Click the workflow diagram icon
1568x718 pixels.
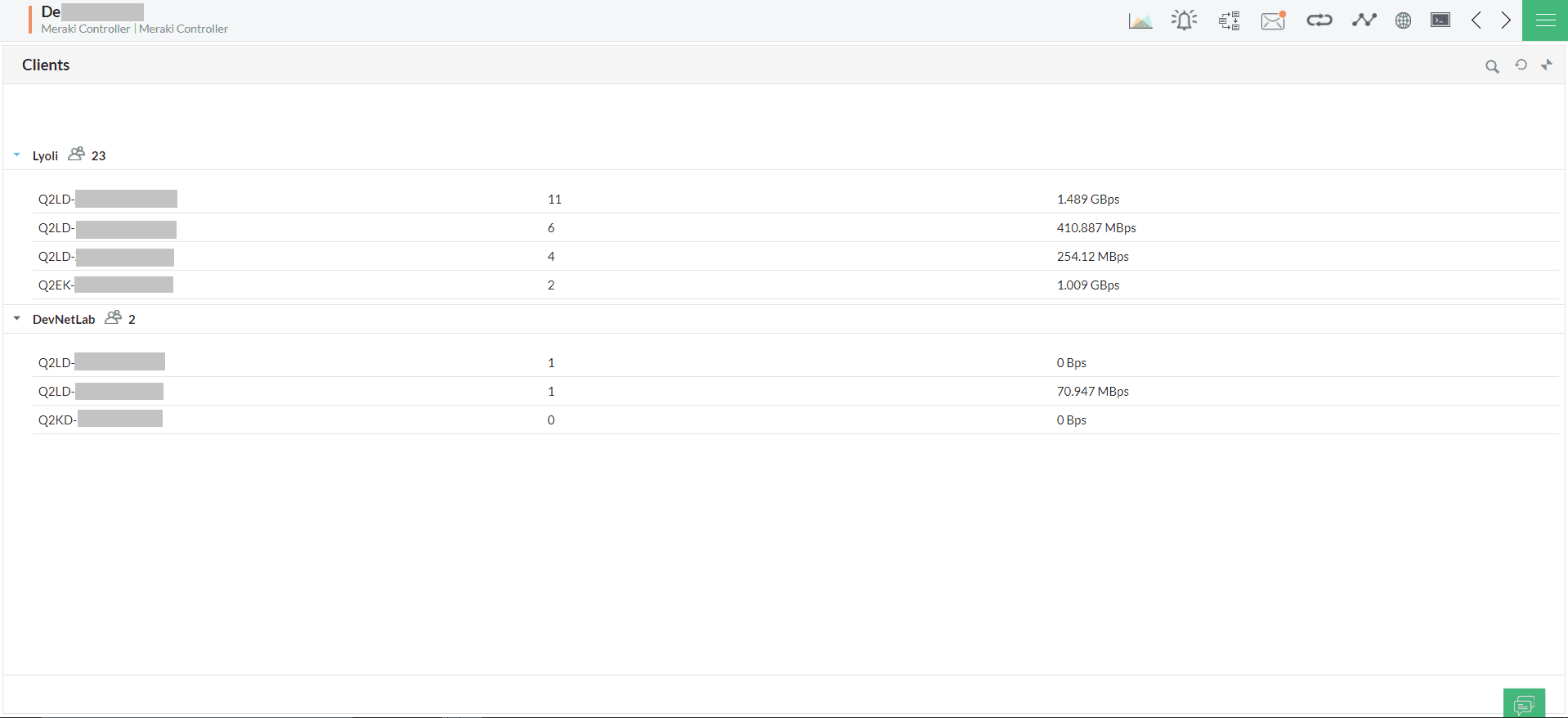(1229, 20)
